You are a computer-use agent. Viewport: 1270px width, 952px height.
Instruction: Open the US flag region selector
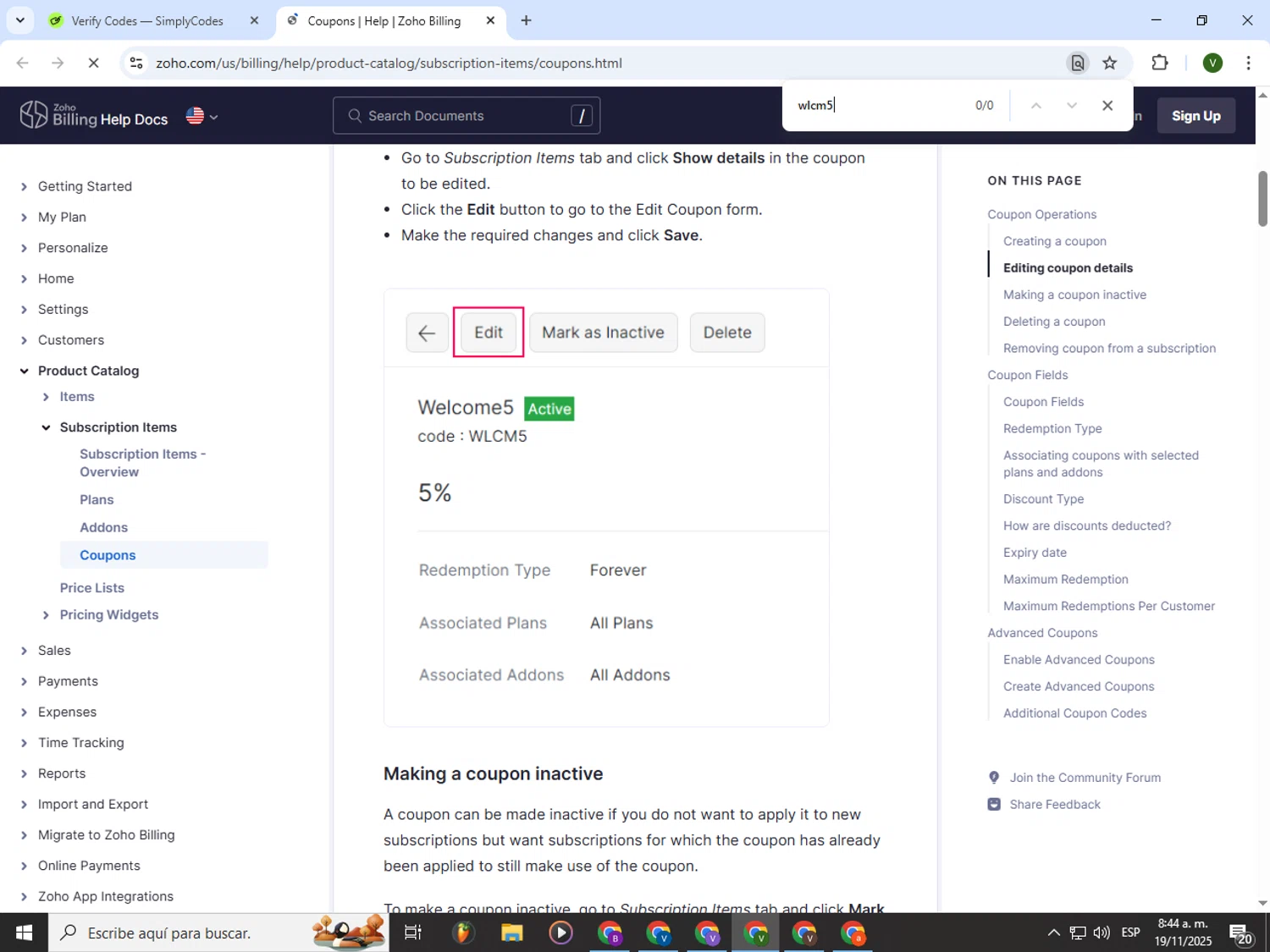tap(202, 116)
